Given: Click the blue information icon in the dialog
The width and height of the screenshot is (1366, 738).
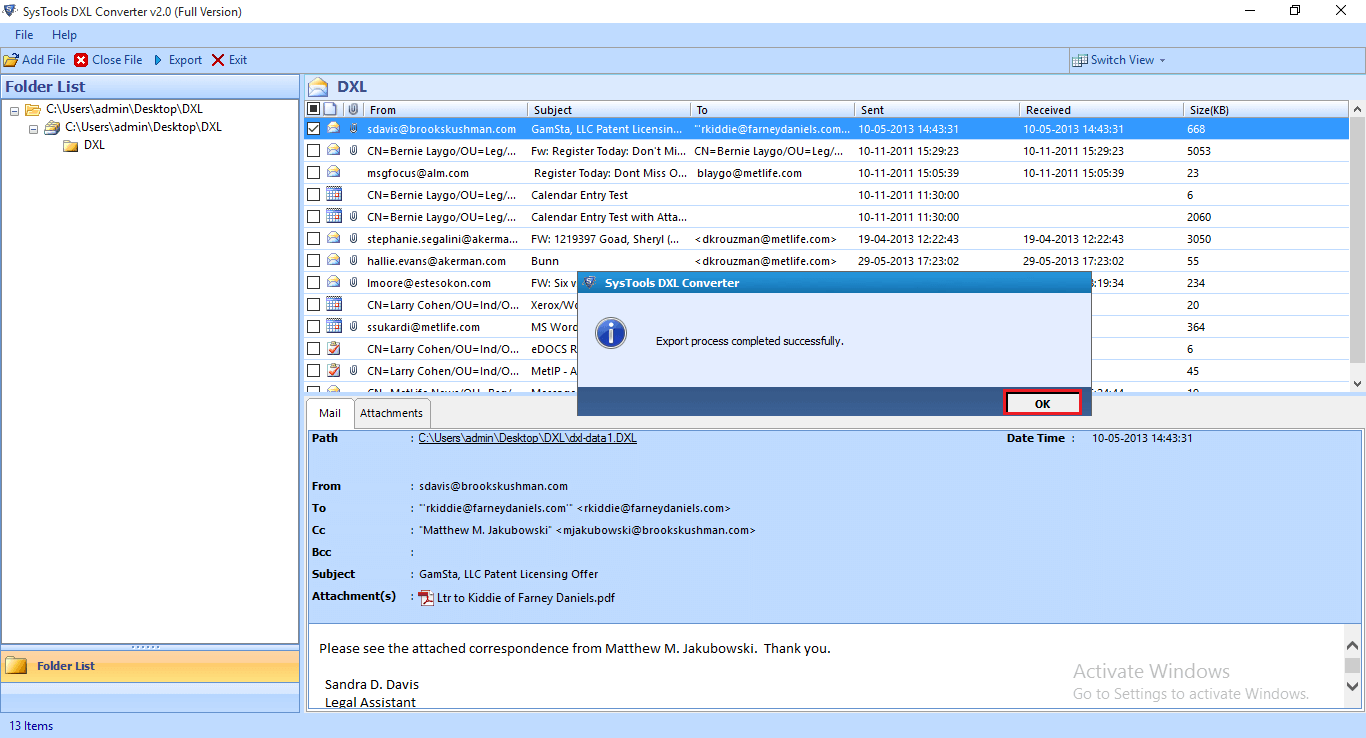Looking at the screenshot, I should pos(611,333).
